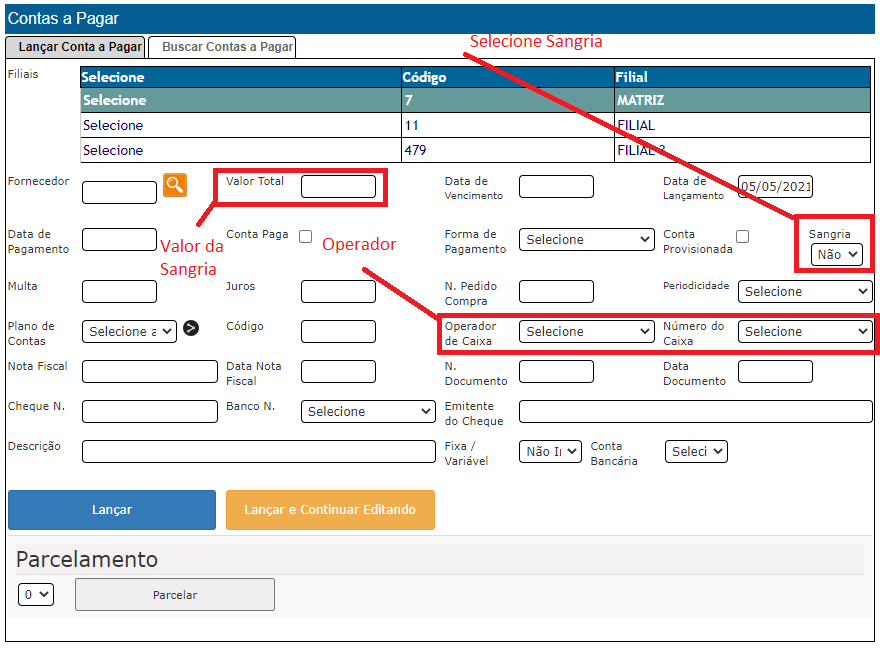Click the Descrição input field
The image size is (880, 650).
pyautogui.click(x=259, y=452)
